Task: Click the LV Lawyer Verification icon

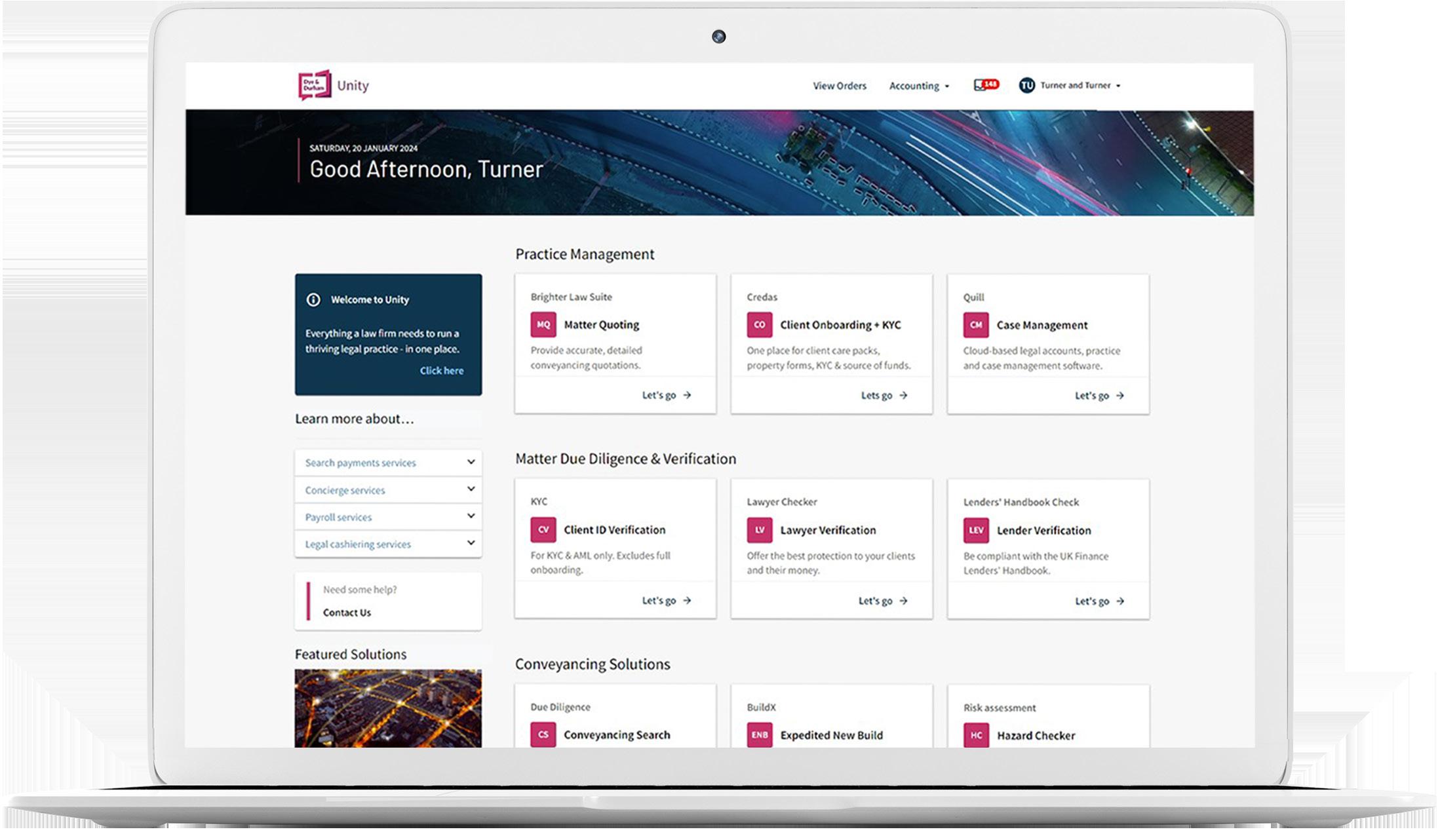Action: click(x=759, y=530)
